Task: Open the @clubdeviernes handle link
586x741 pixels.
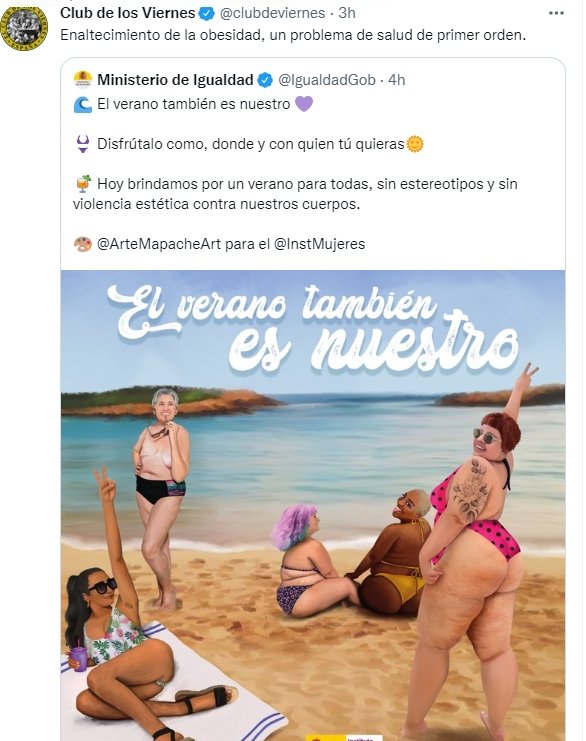Action: [x=273, y=13]
